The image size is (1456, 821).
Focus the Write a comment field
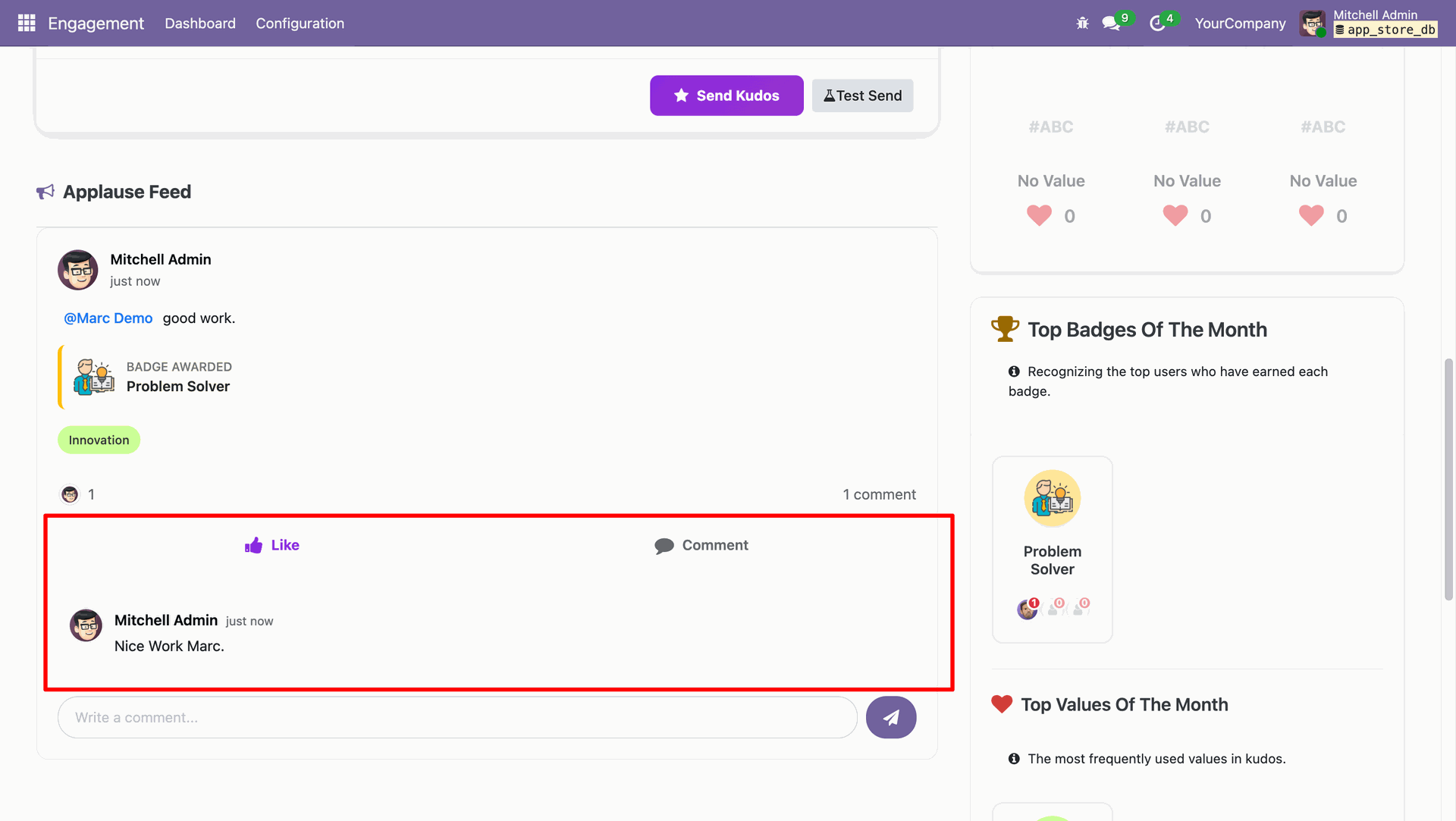coord(457,717)
